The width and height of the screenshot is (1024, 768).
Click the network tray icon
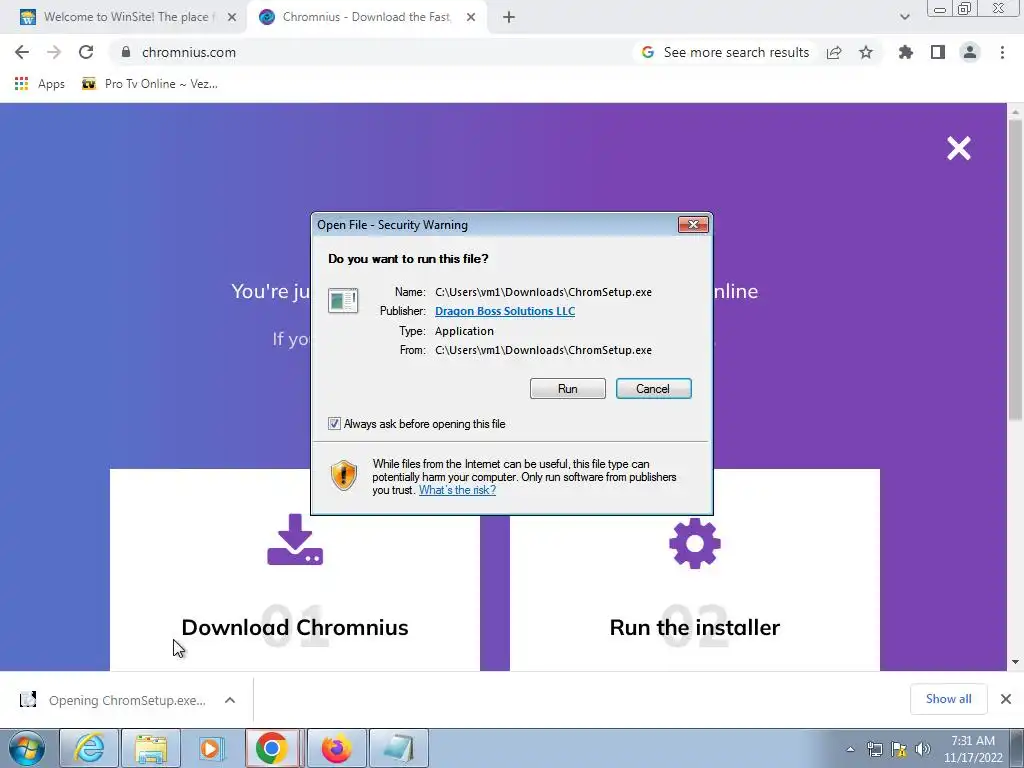click(874, 749)
